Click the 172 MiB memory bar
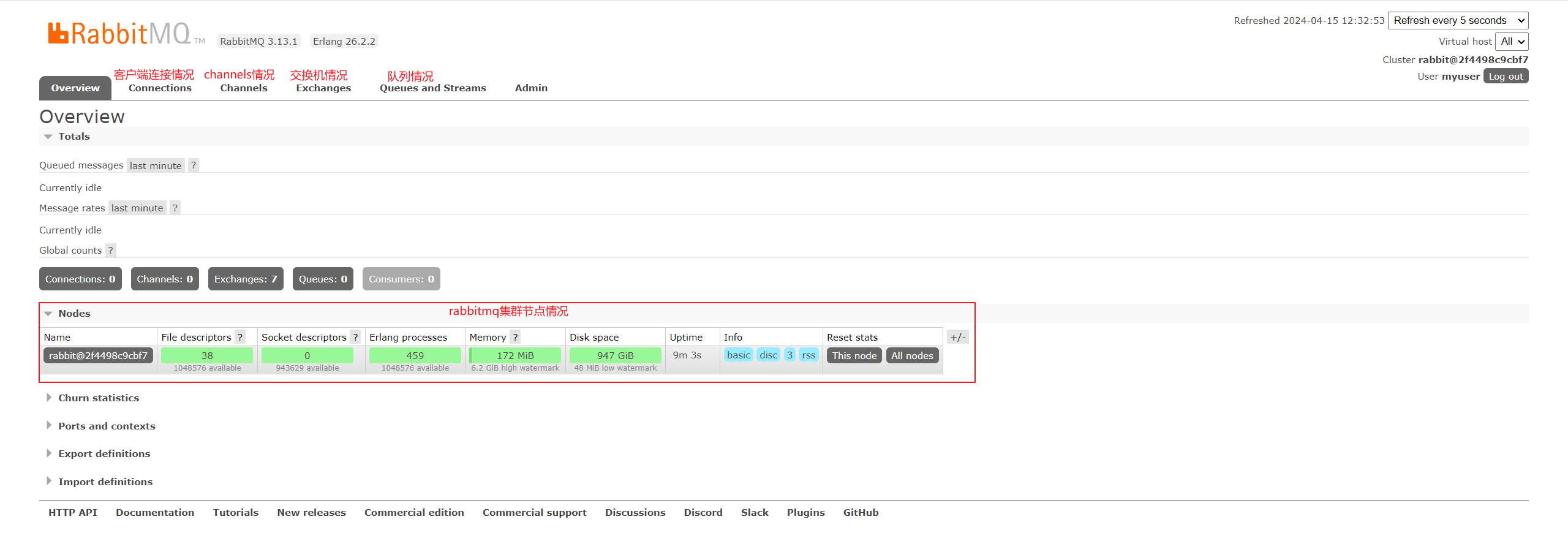The height and width of the screenshot is (533, 1568). click(x=515, y=356)
